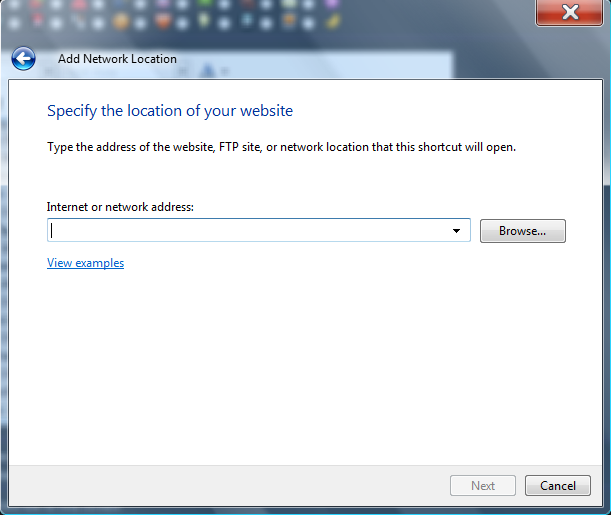Click the 'Specify the location of your website' heading
Image resolution: width=611 pixels, height=515 pixels.
pos(170,111)
